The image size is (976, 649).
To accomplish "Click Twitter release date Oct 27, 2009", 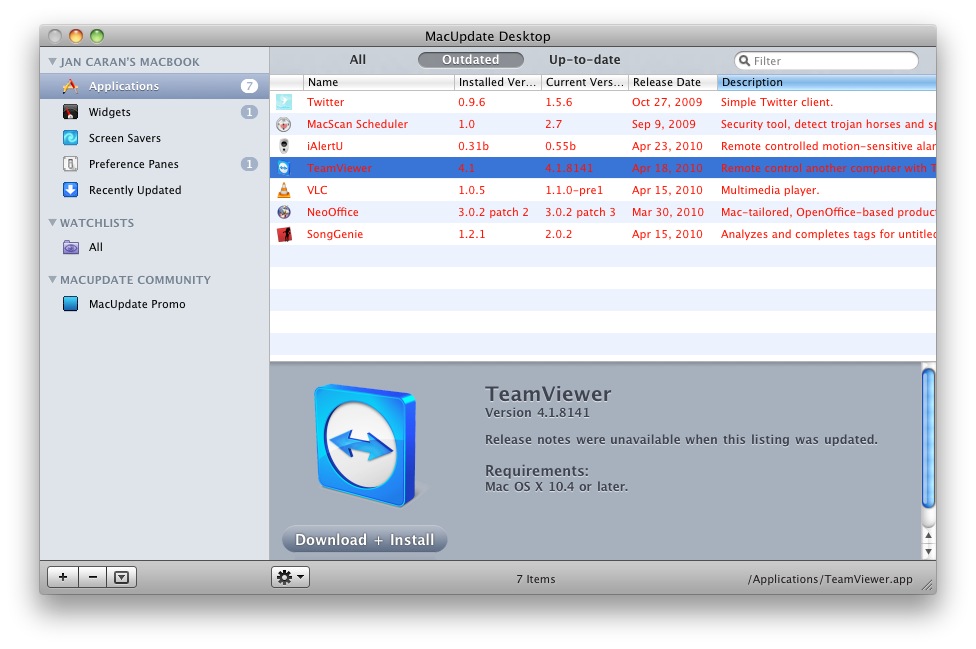I will [x=667, y=102].
